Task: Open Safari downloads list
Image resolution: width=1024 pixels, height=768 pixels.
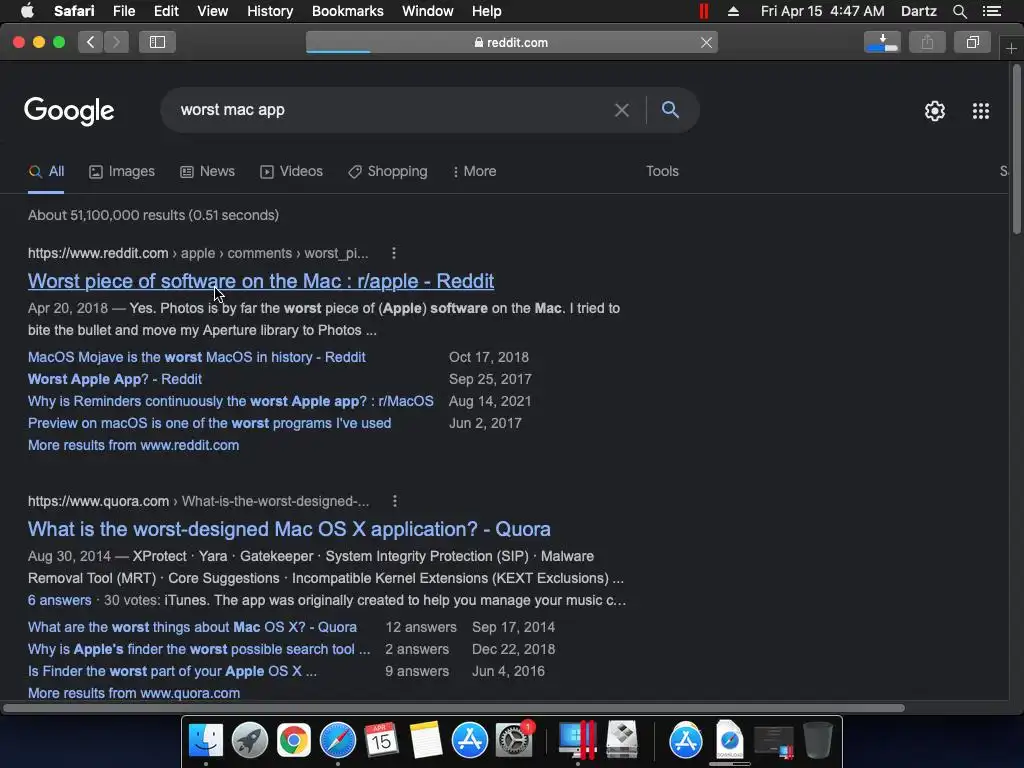Action: pos(882,42)
